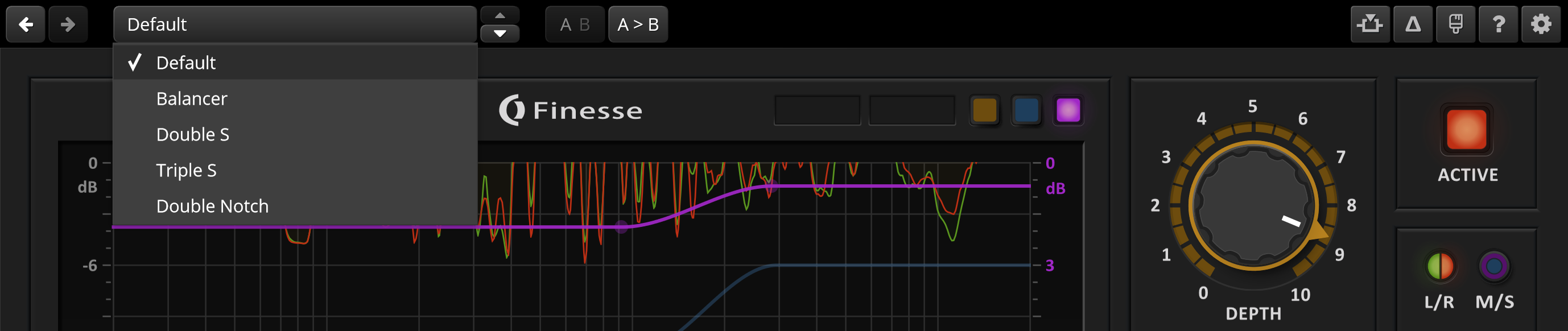Click the second empty value field
Viewport: 1568px width, 331px height.
(x=912, y=111)
